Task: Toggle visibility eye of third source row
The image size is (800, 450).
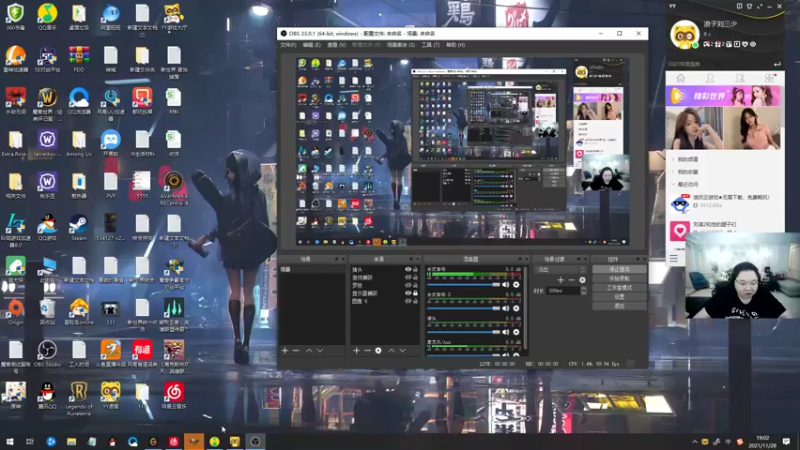Action: [x=408, y=285]
